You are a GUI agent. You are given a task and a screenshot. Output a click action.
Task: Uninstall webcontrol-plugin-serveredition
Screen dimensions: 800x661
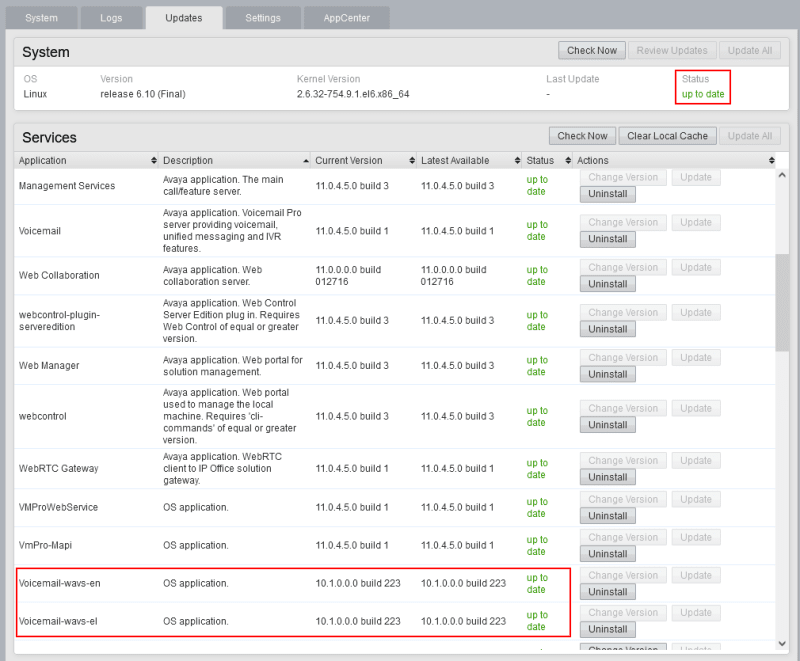(x=608, y=329)
